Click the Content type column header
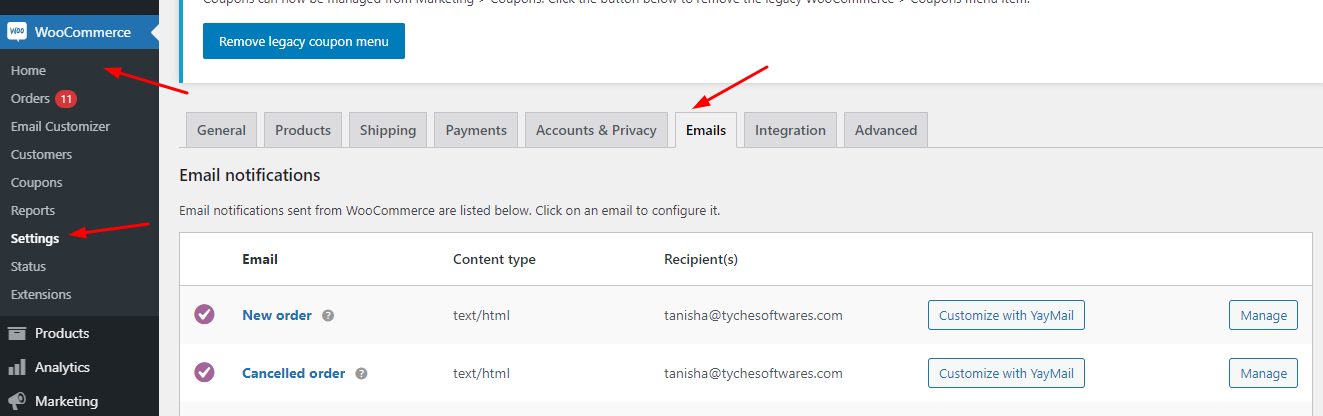This screenshot has height=416, width=1323. tap(494, 259)
